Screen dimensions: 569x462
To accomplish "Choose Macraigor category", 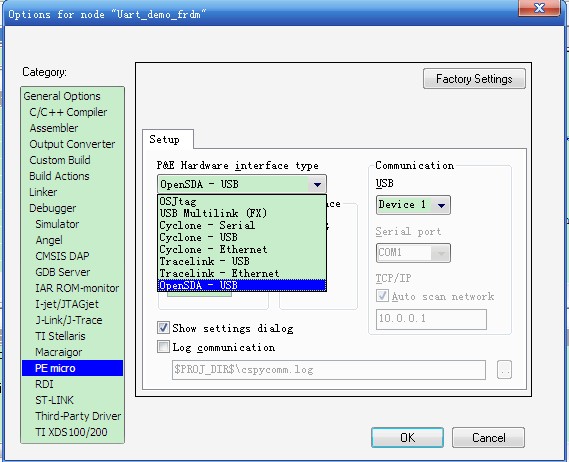I will click(58, 352).
